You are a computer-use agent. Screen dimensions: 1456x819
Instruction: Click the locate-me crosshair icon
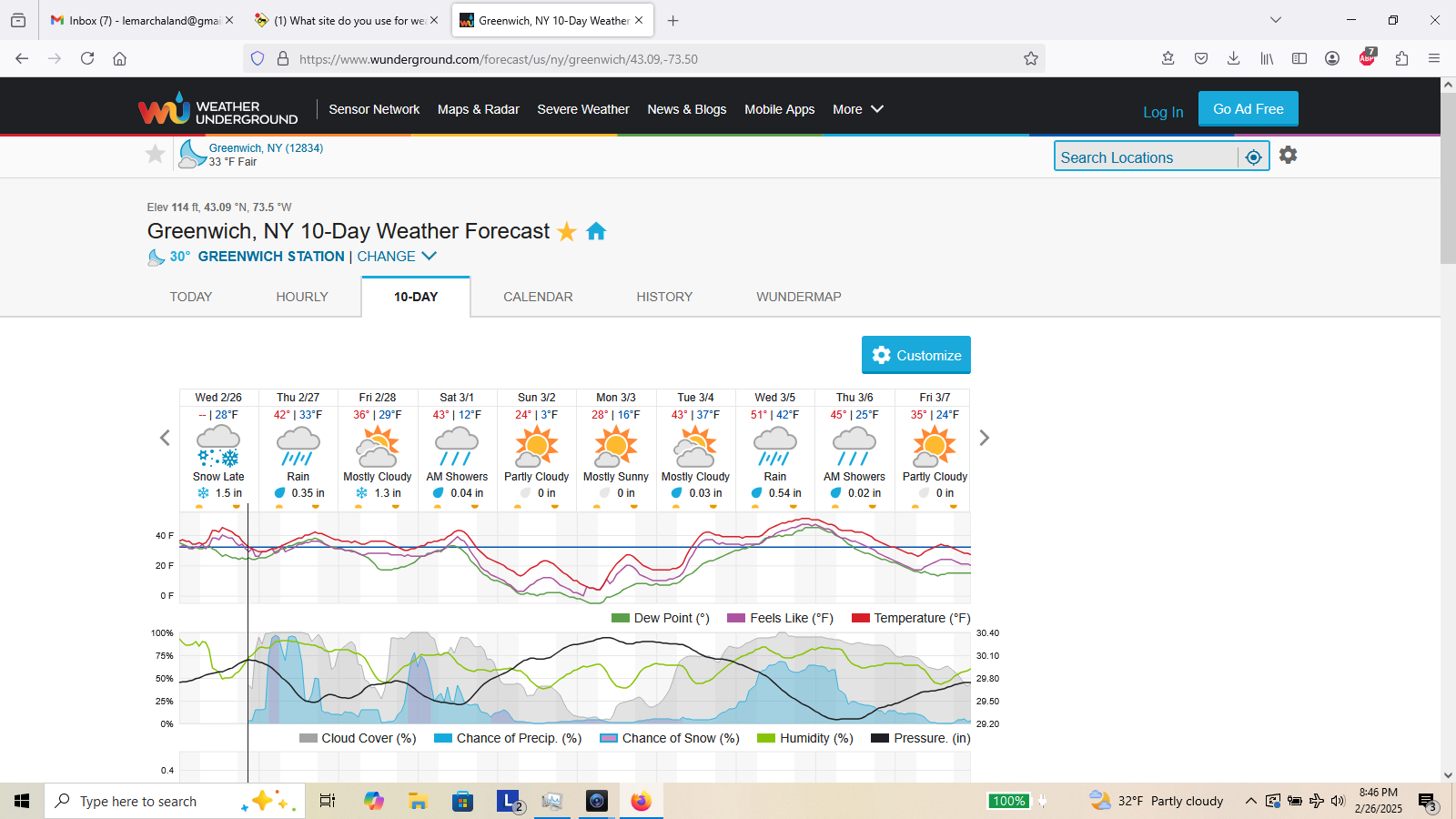(1253, 157)
